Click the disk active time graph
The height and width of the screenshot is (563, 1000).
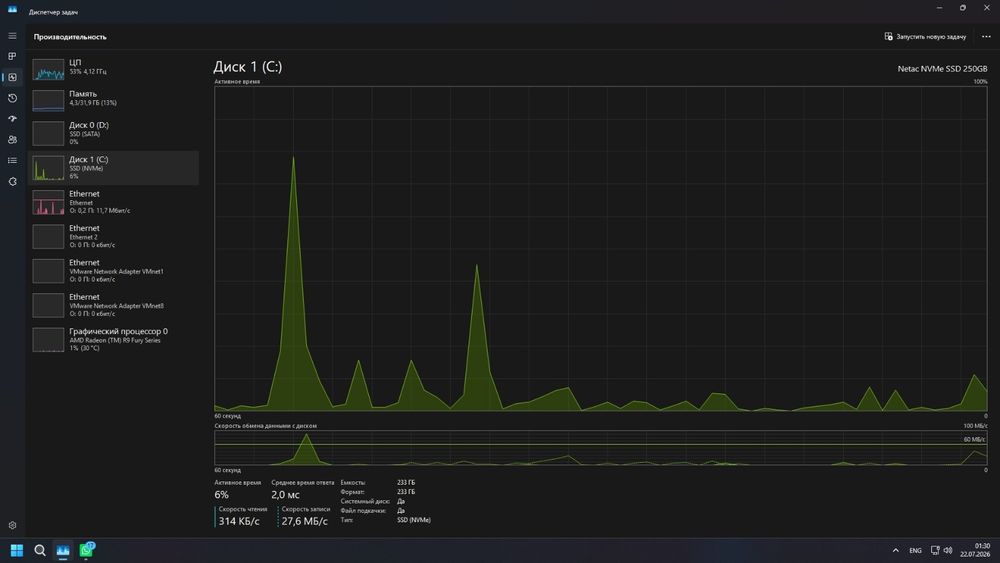tap(601, 249)
